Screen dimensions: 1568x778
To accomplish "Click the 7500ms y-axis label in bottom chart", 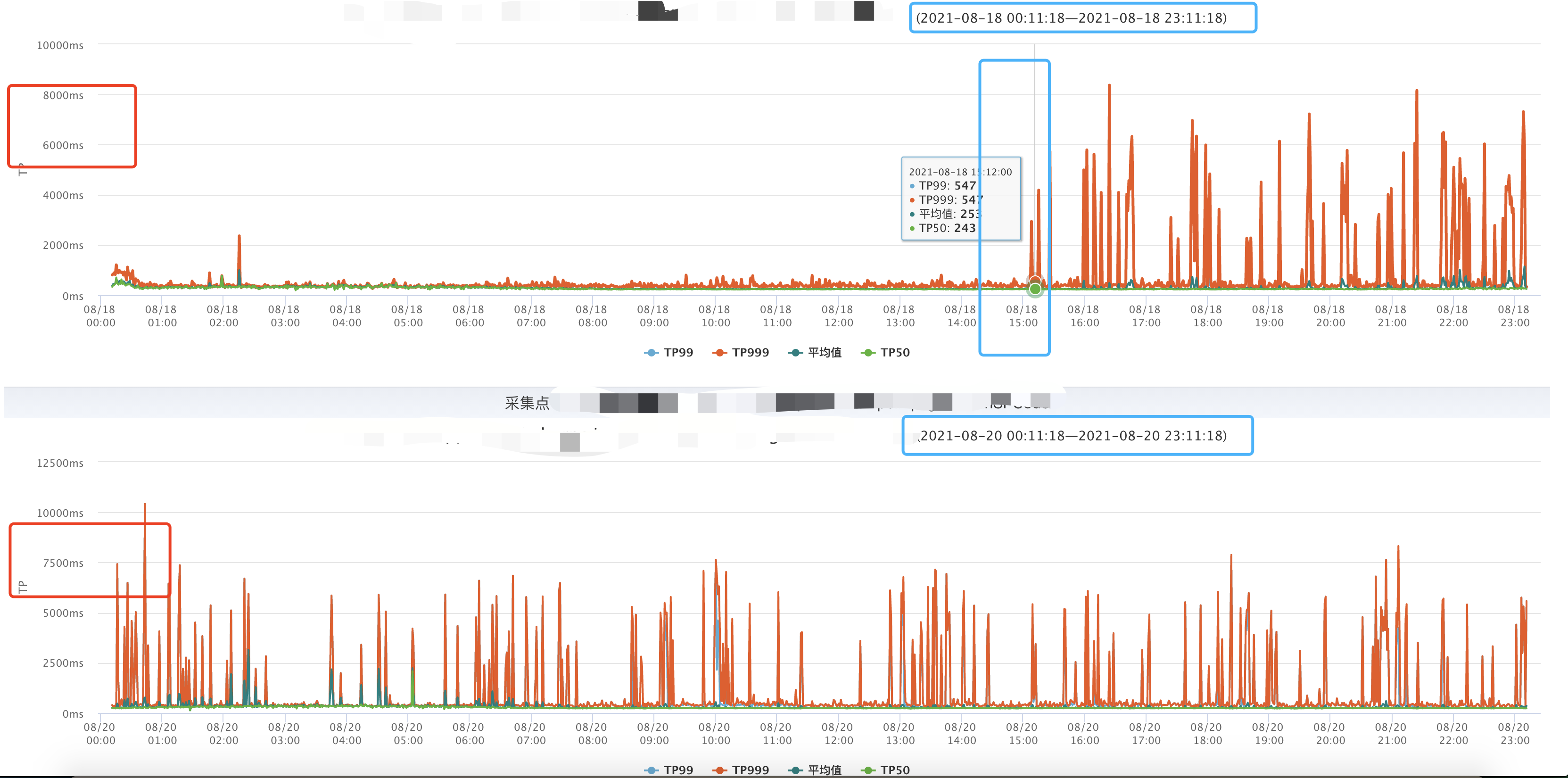I will tap(63, 563).
